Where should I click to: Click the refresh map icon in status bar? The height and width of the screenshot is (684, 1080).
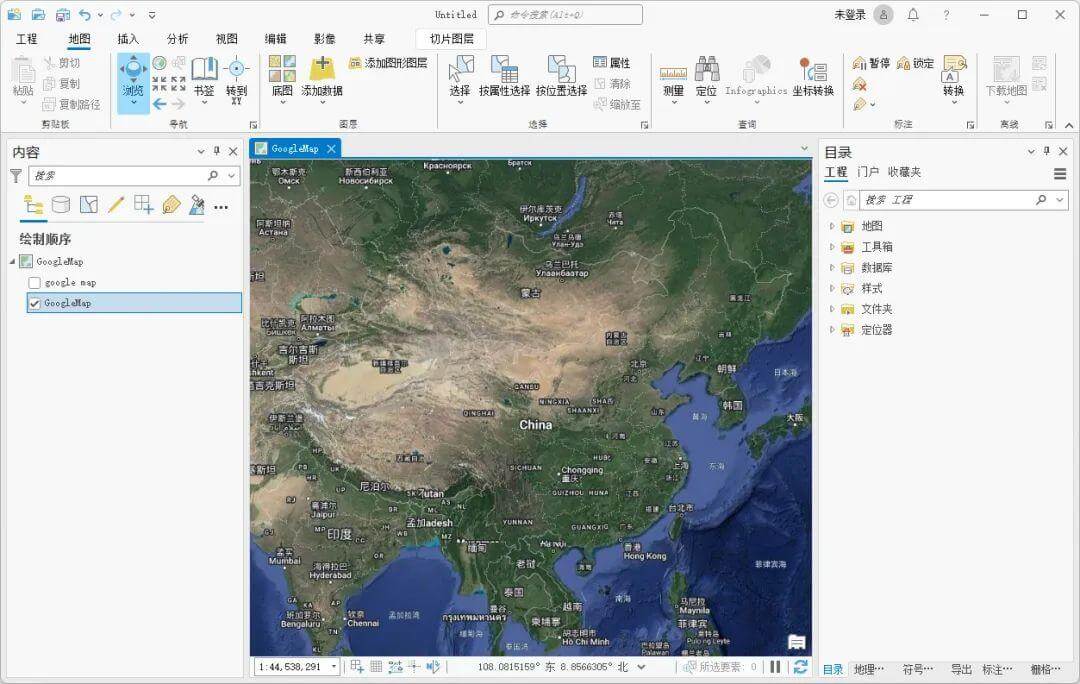(x=800, y=667)
